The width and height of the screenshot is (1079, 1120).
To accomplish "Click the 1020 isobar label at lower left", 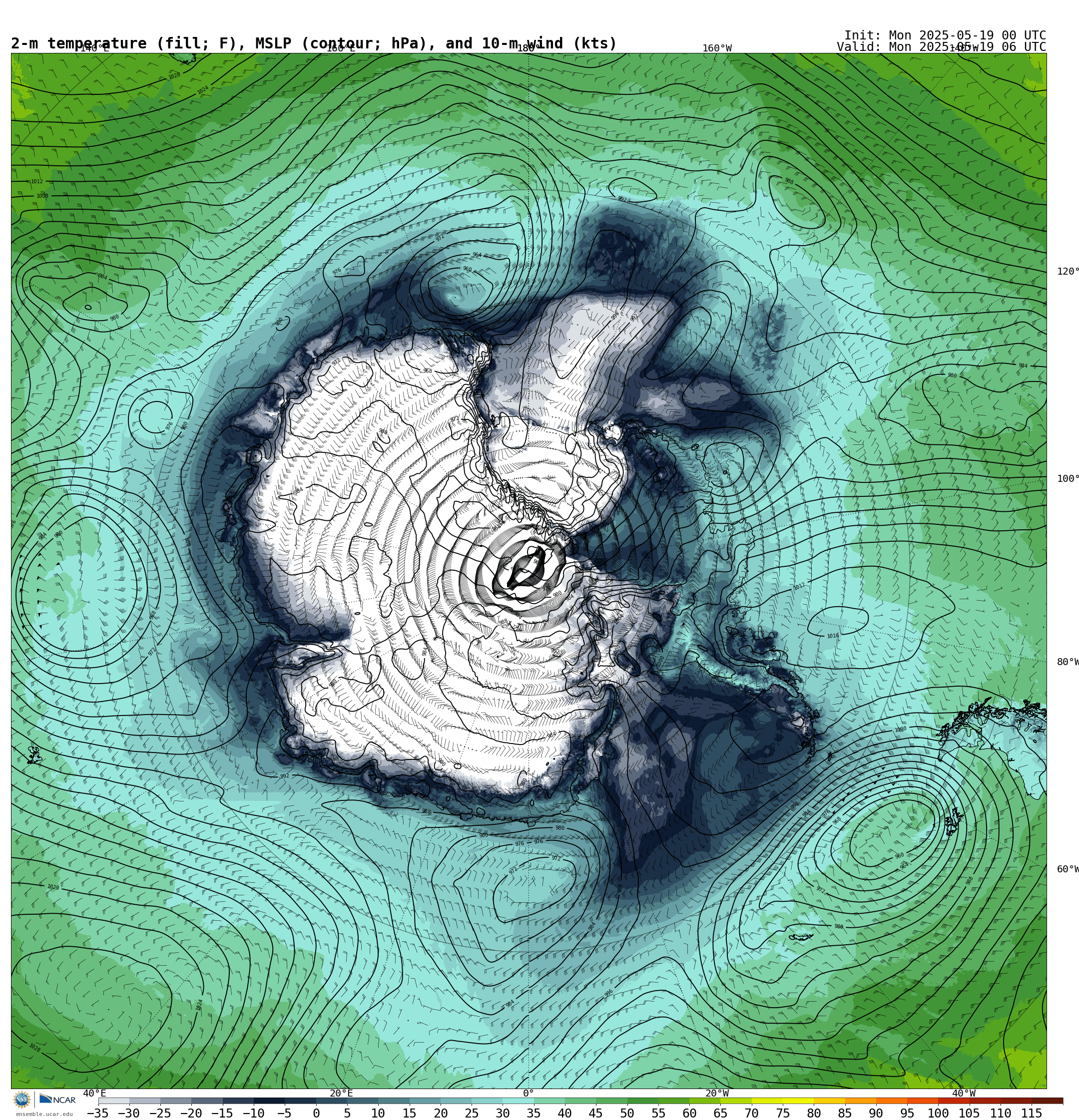I will click(x=53, y=887).
